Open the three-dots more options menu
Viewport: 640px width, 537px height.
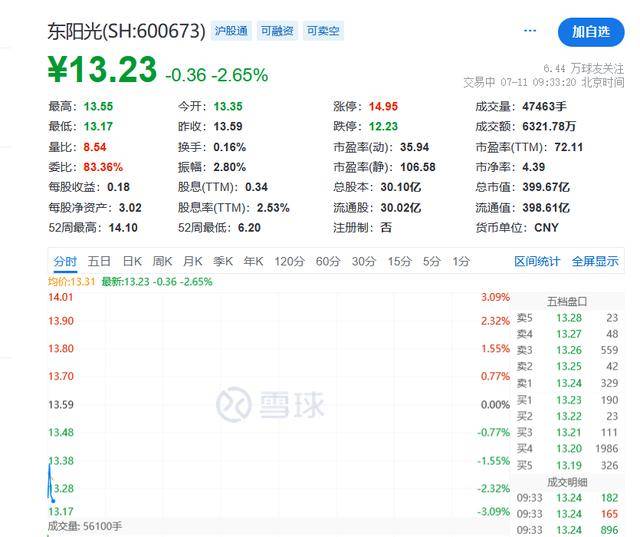tap(530, 31)
